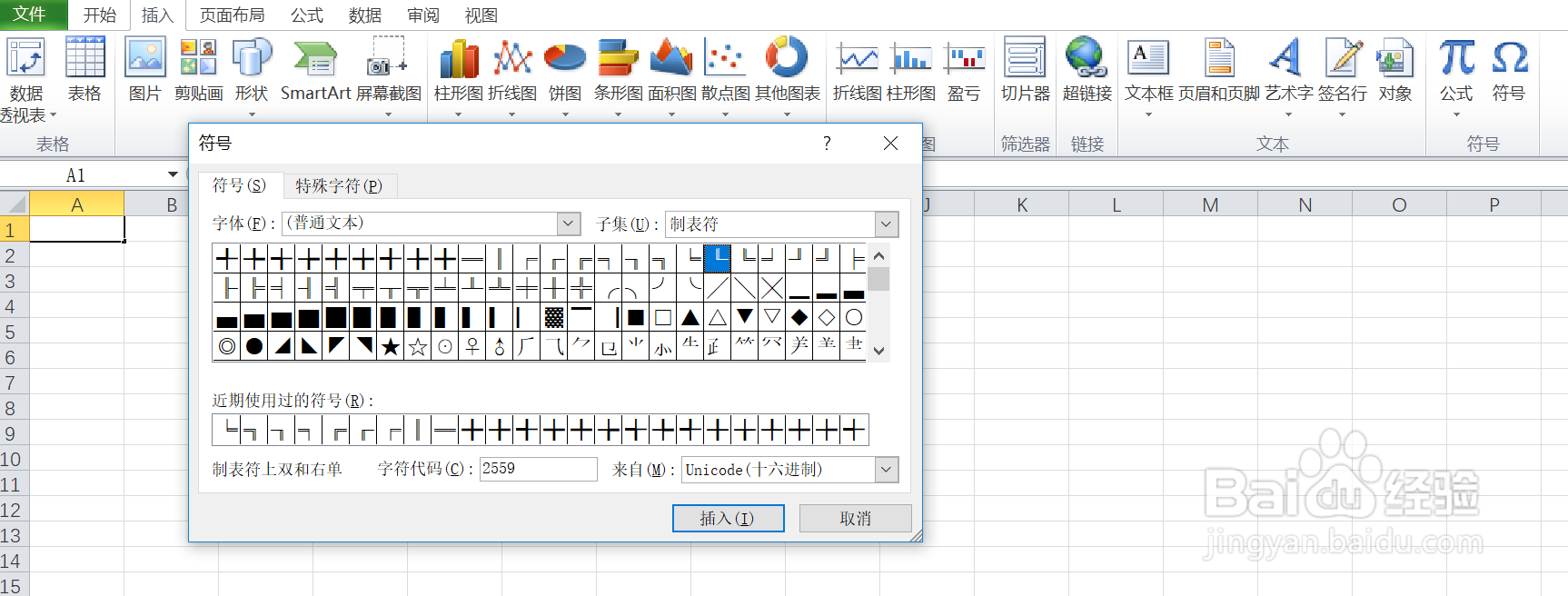Screen dimensions: 1568x596
Task: Close the 符号 dialog
Action: pos(890,144)
